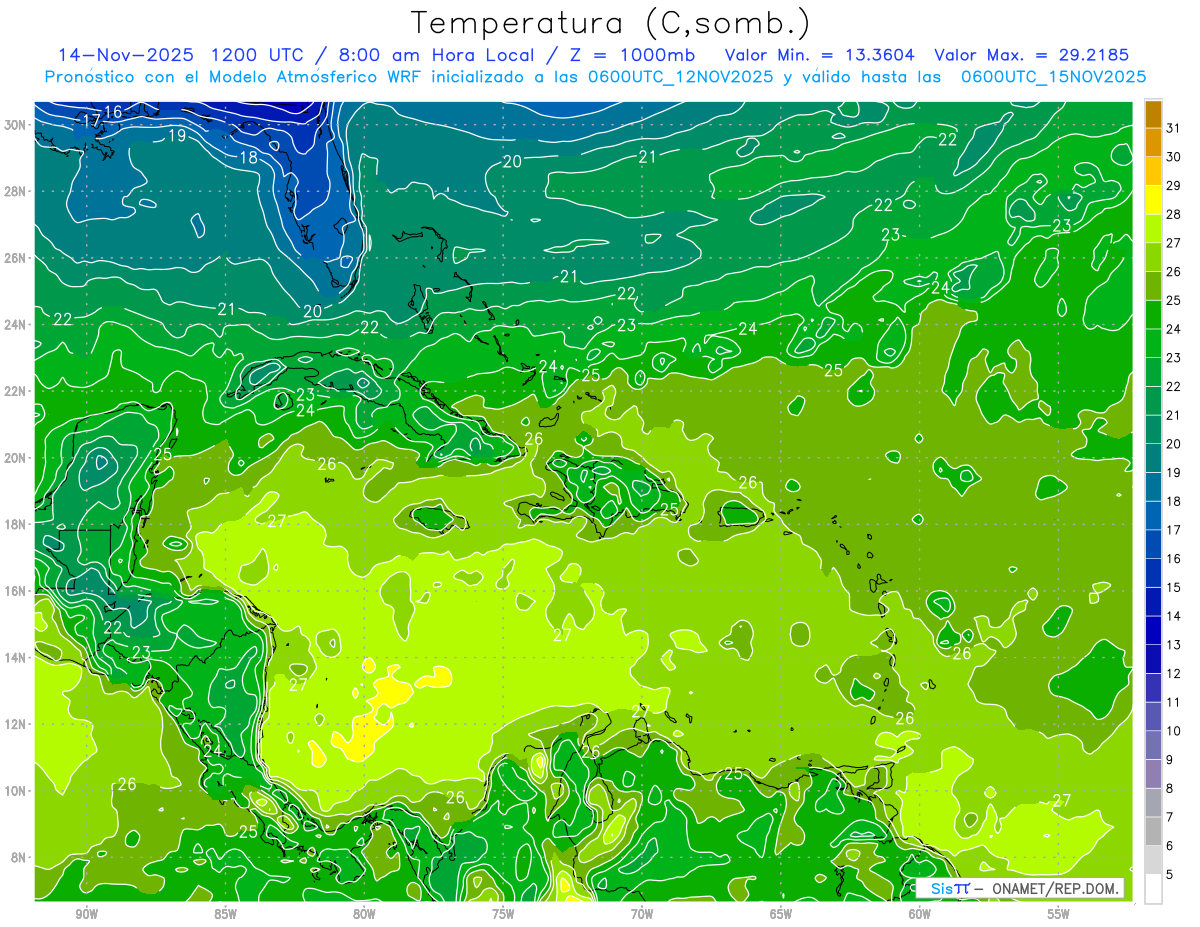
Task: Click the colorbar scale label 10
Action: (1173, 731)
